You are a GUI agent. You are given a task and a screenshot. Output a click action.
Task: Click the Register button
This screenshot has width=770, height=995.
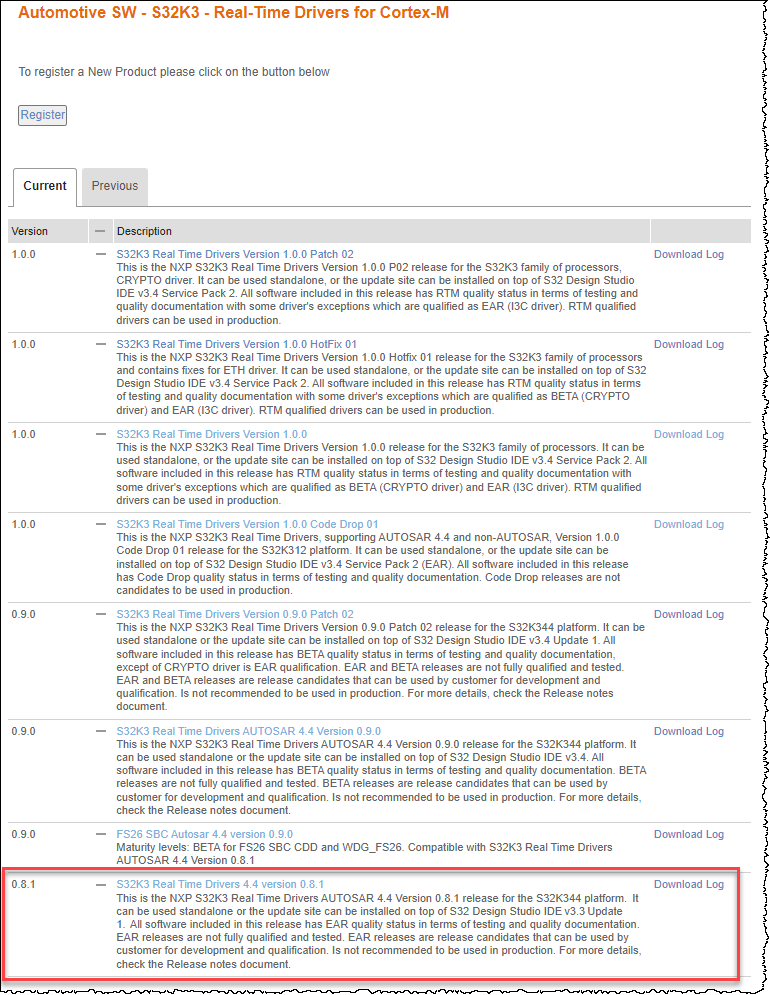[x=43, y=115]
